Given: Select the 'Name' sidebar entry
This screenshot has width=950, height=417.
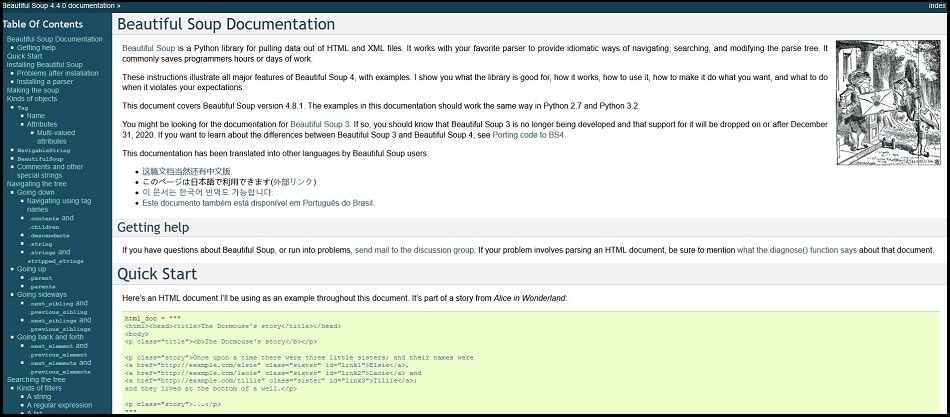Looking at the screenshot, I should coord(36,115).
